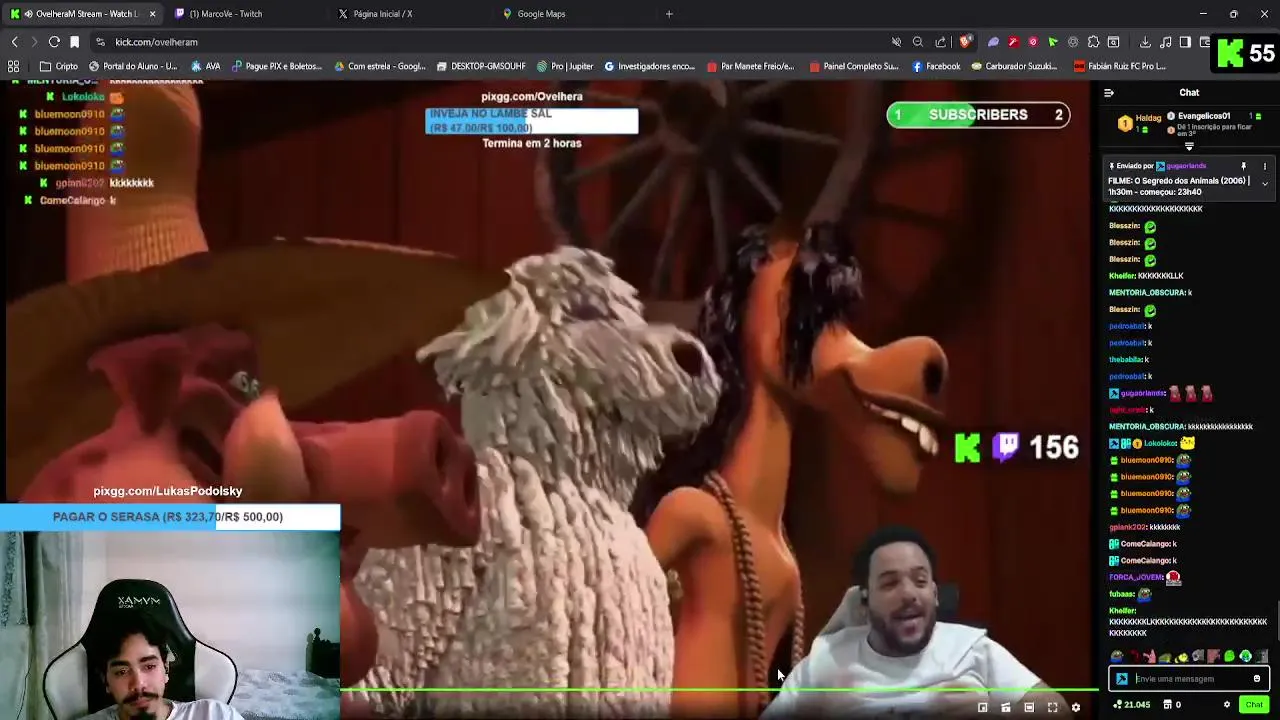Toggle theater mode on player
This screenshot has width=1280, height=720.
1029,707
